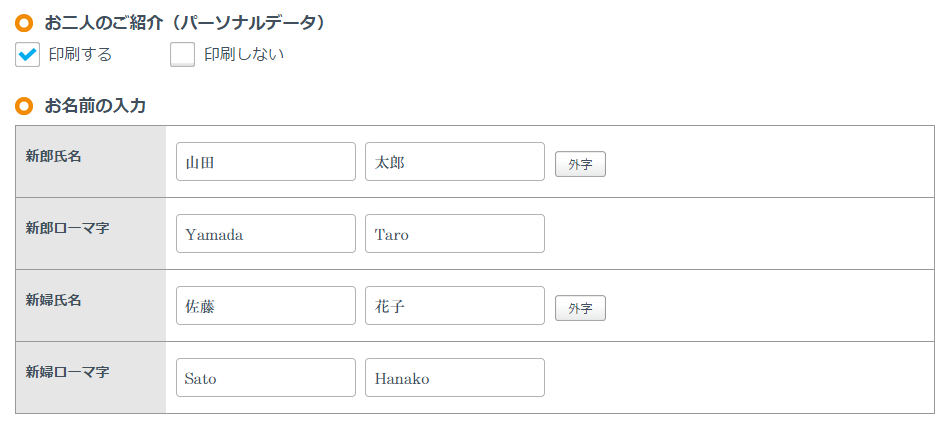Image resolution: width=950 pixels, height=424 pixels.
Task: Focus the Yamada romaji input field
Action: pyautogui.click(x=265, y=234)
